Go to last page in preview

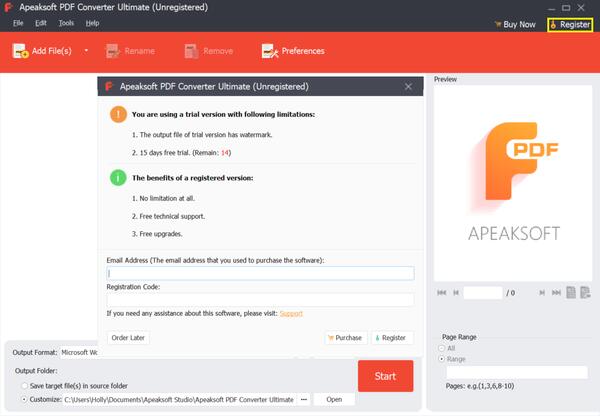tap(555, 292)
